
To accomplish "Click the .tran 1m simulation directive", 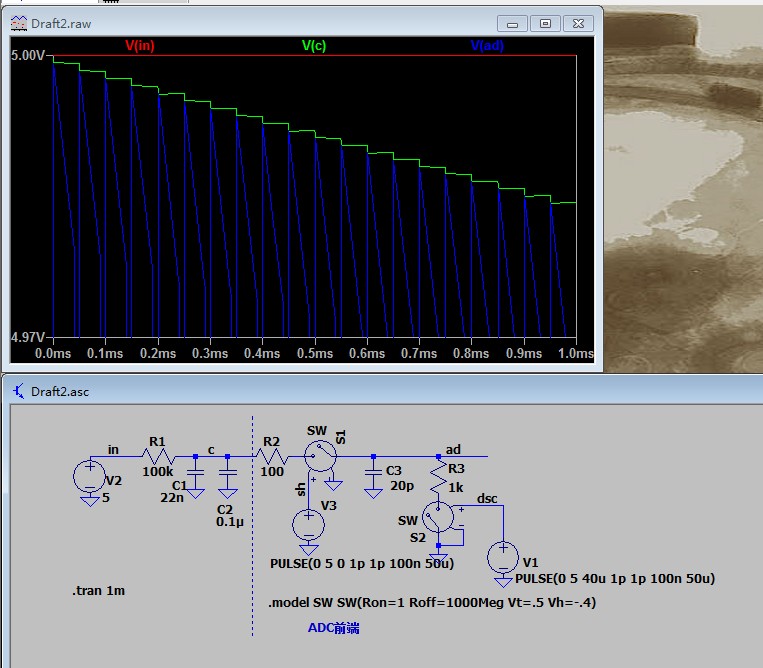I will 99,591.
